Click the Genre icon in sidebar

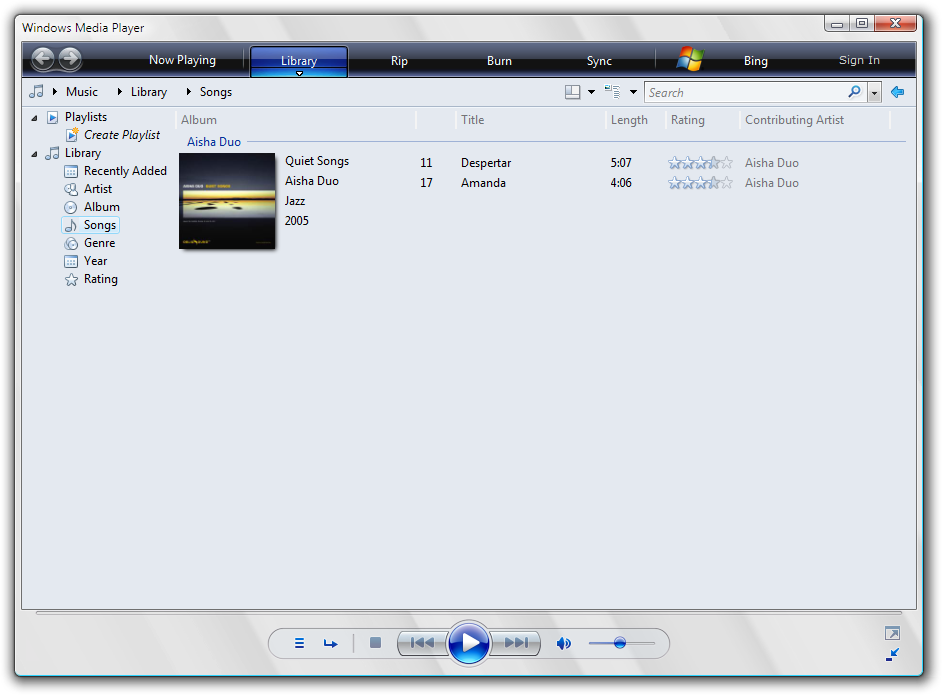71,243
